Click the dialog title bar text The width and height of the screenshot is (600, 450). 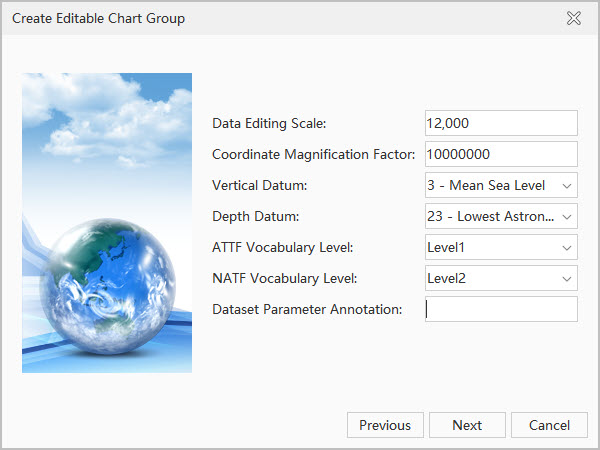98,18
